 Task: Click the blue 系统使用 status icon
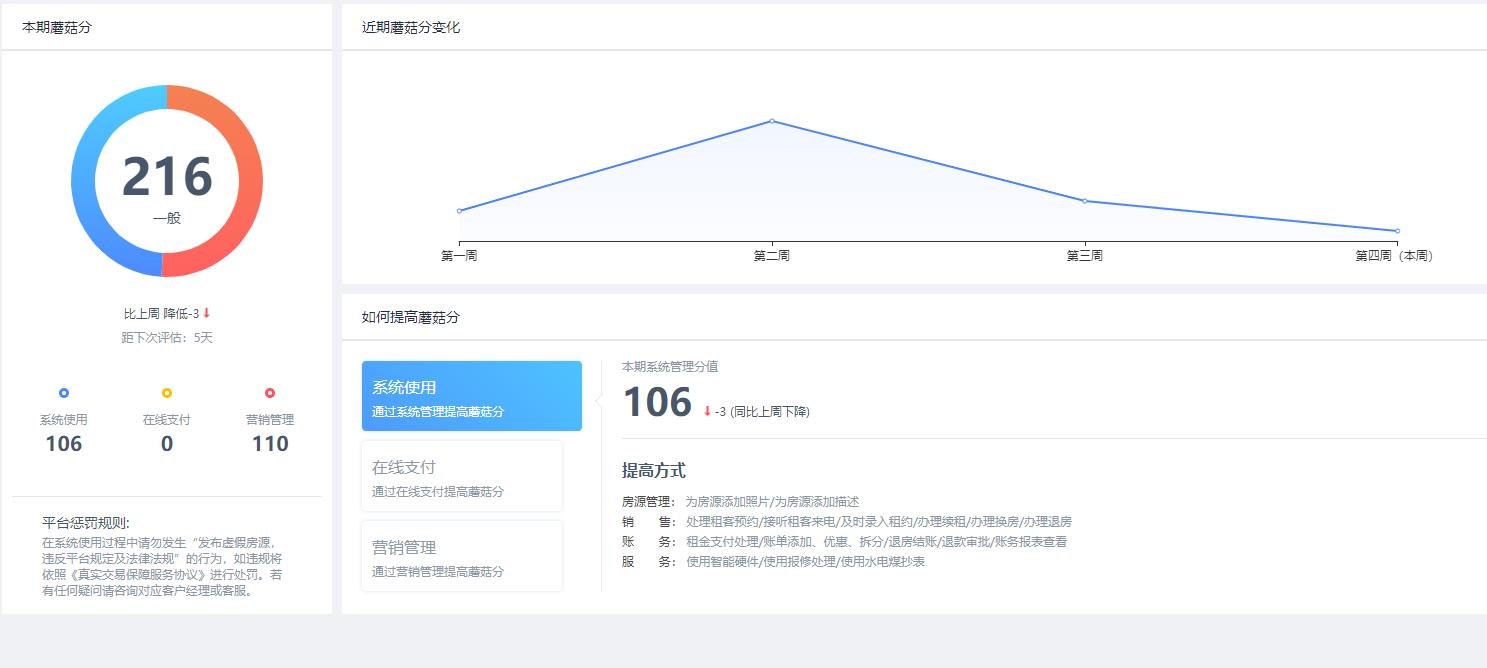(64, 394)
